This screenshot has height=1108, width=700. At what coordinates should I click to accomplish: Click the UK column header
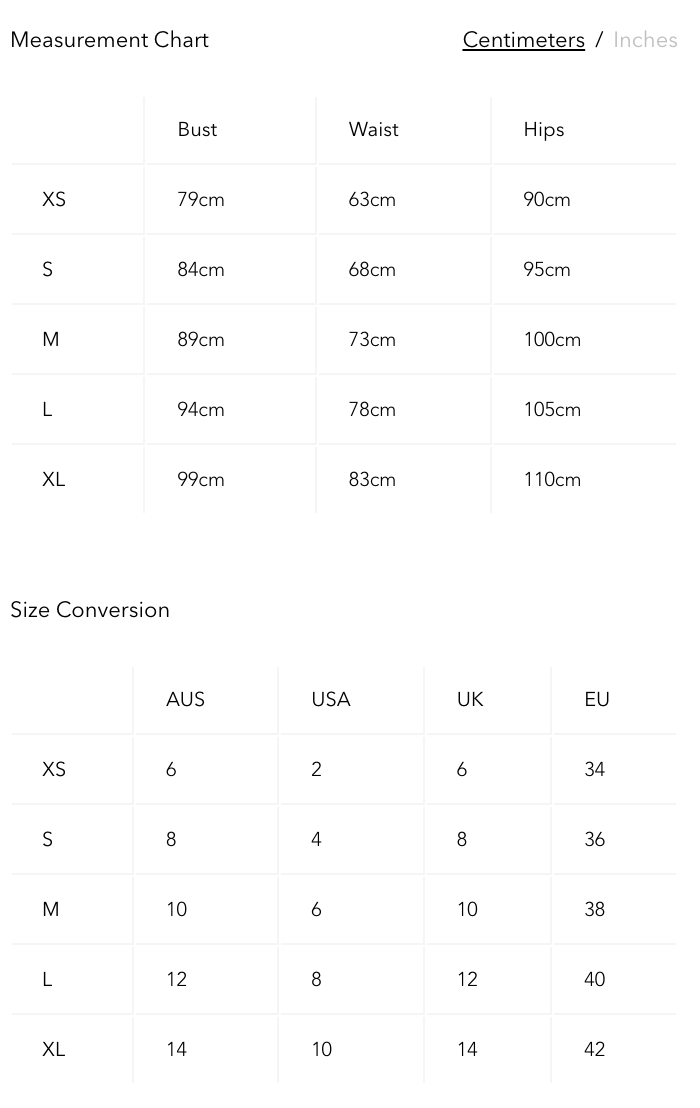coord(470,700)
